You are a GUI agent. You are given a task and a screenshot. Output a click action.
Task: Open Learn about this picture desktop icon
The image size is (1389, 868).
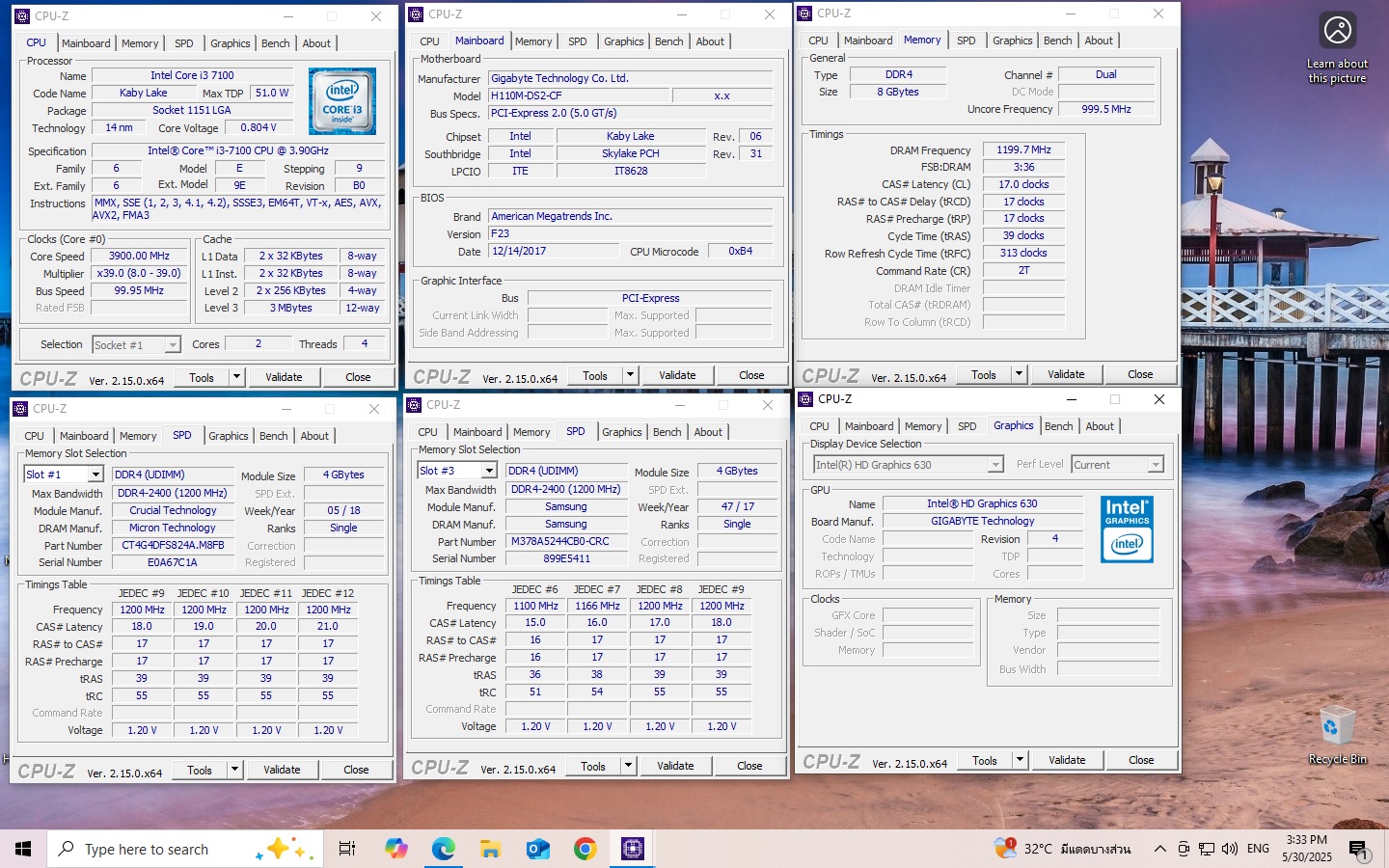pos(1337,48)
